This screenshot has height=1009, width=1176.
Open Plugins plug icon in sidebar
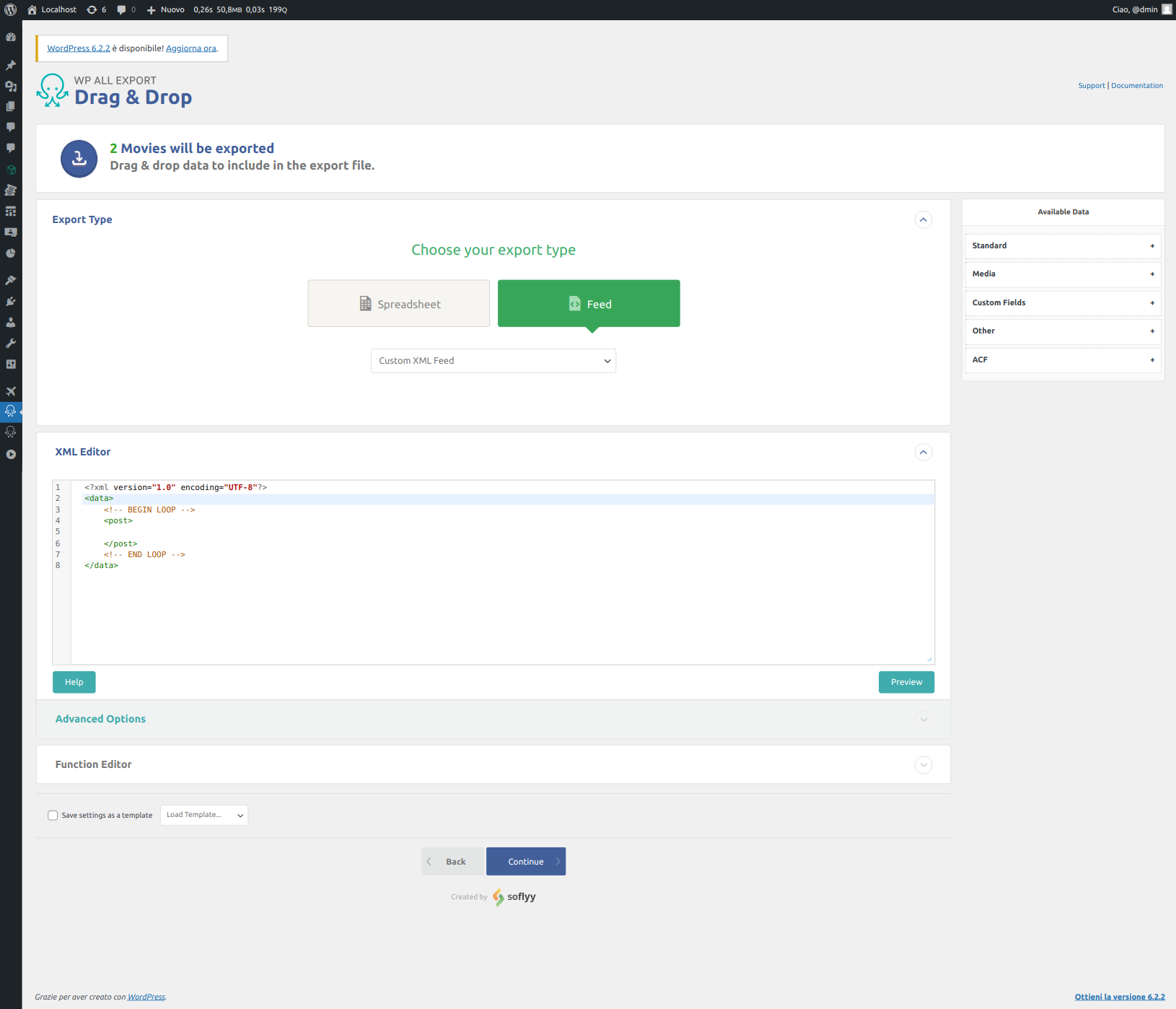click(x=11, y=302)
